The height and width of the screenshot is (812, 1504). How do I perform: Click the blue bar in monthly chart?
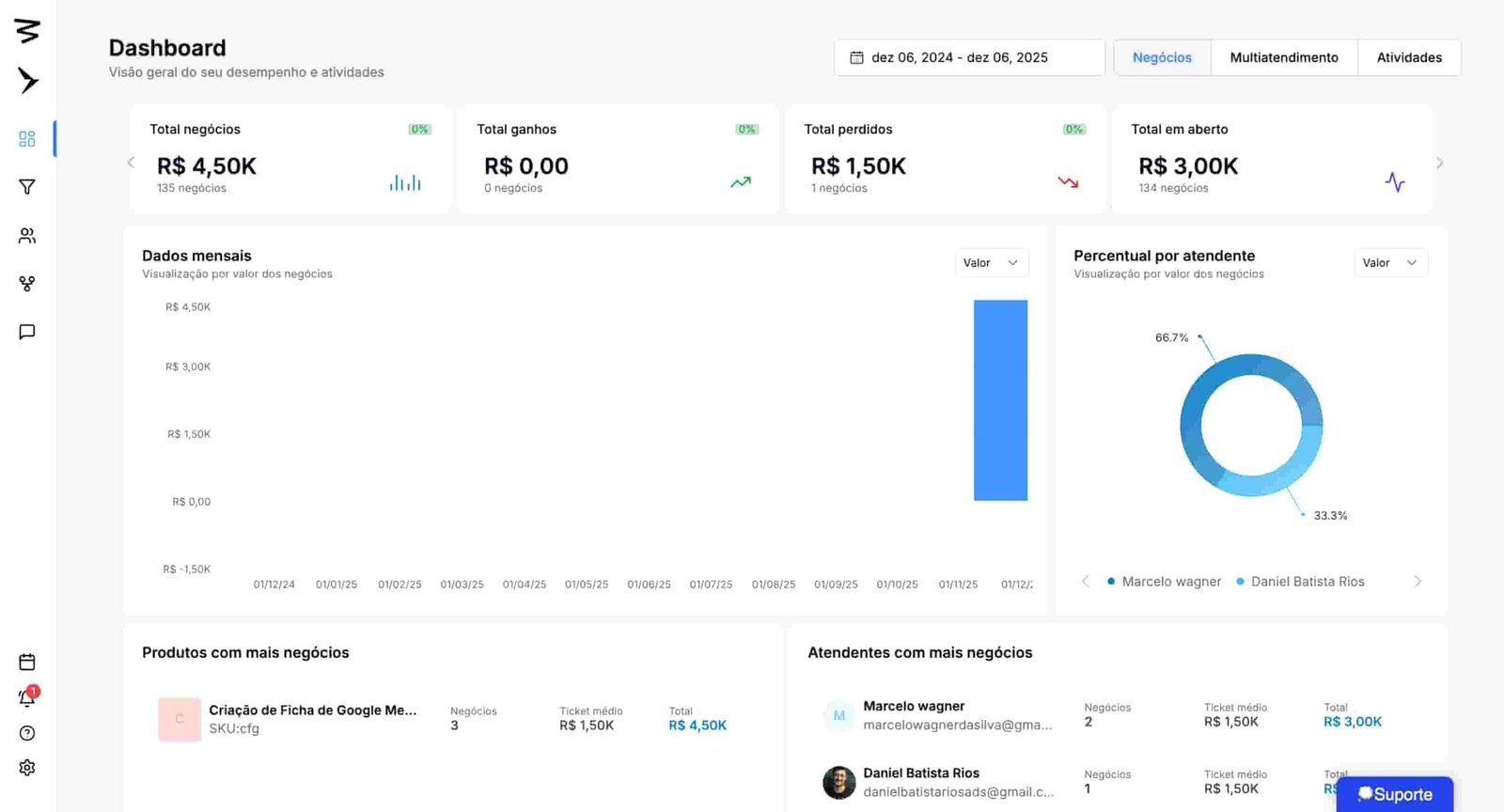click(1000, 400)
